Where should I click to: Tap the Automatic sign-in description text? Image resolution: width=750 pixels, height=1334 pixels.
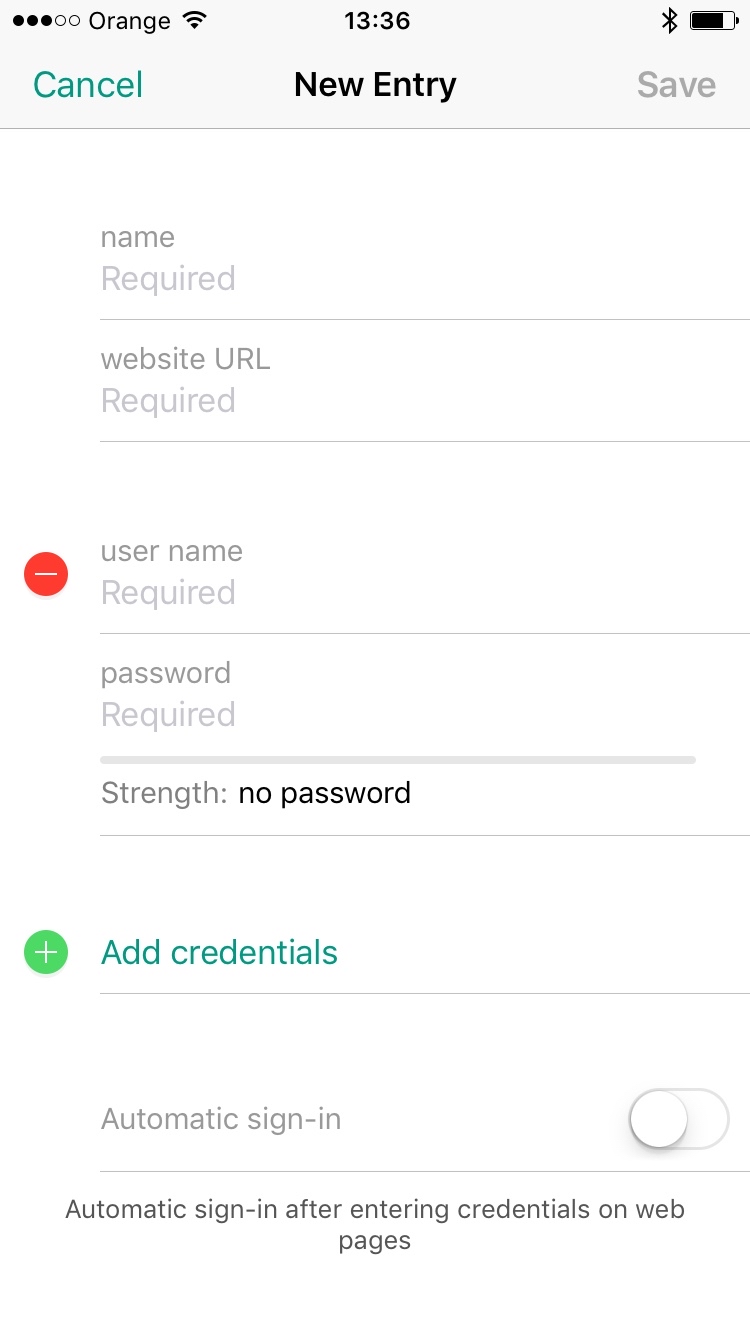click(x=375, y=1225)
